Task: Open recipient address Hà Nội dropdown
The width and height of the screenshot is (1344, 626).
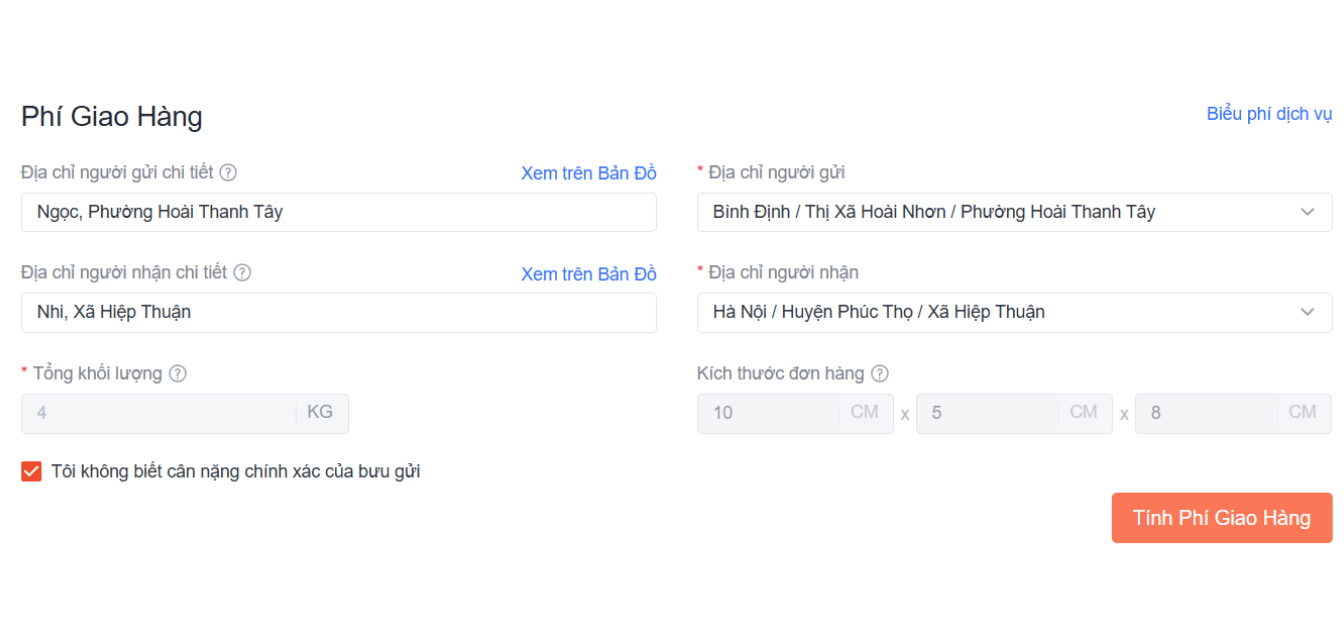Action: (x=1000, y=312)
